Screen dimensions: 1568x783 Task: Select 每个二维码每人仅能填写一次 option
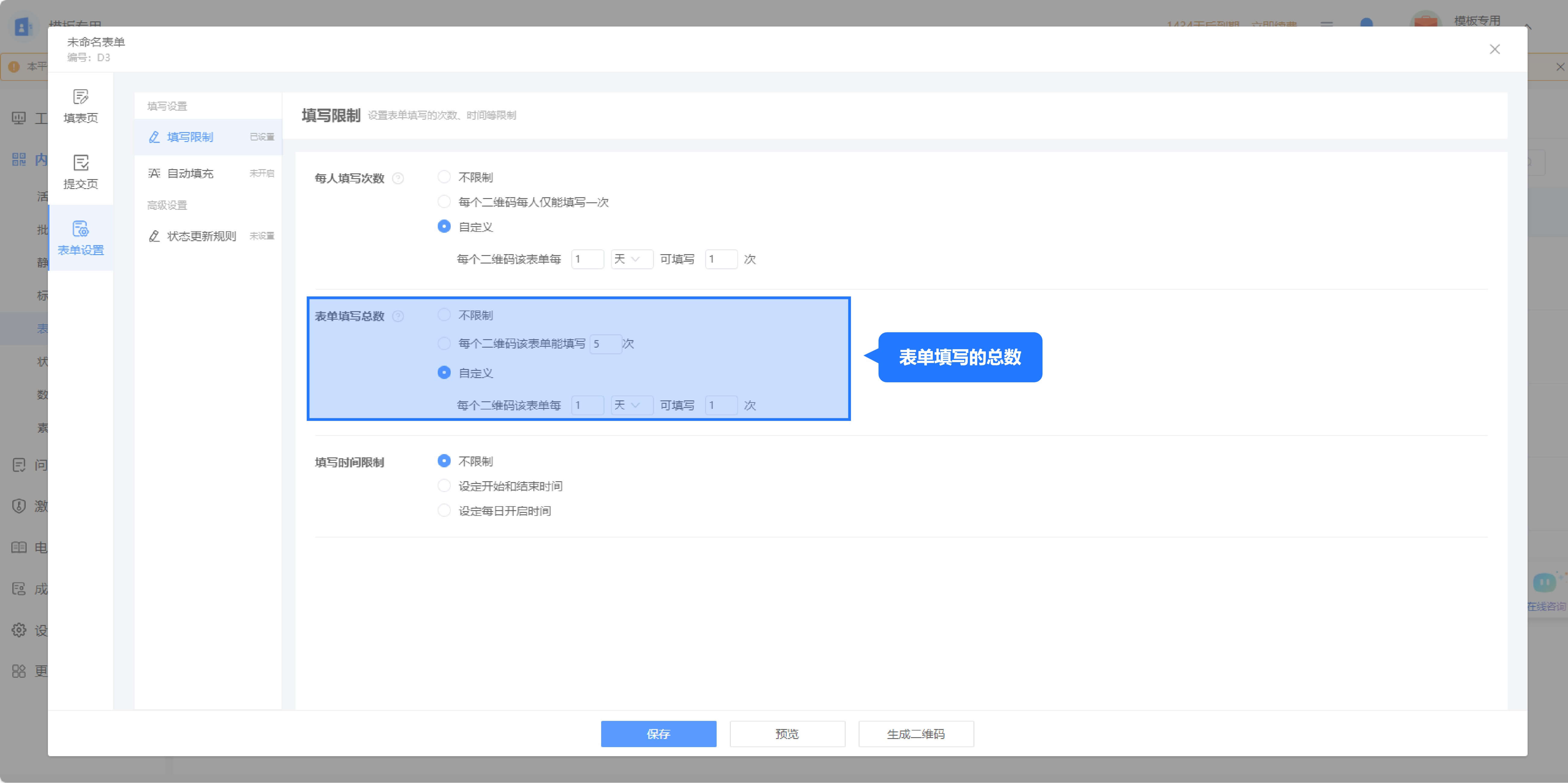pos(444,201)
